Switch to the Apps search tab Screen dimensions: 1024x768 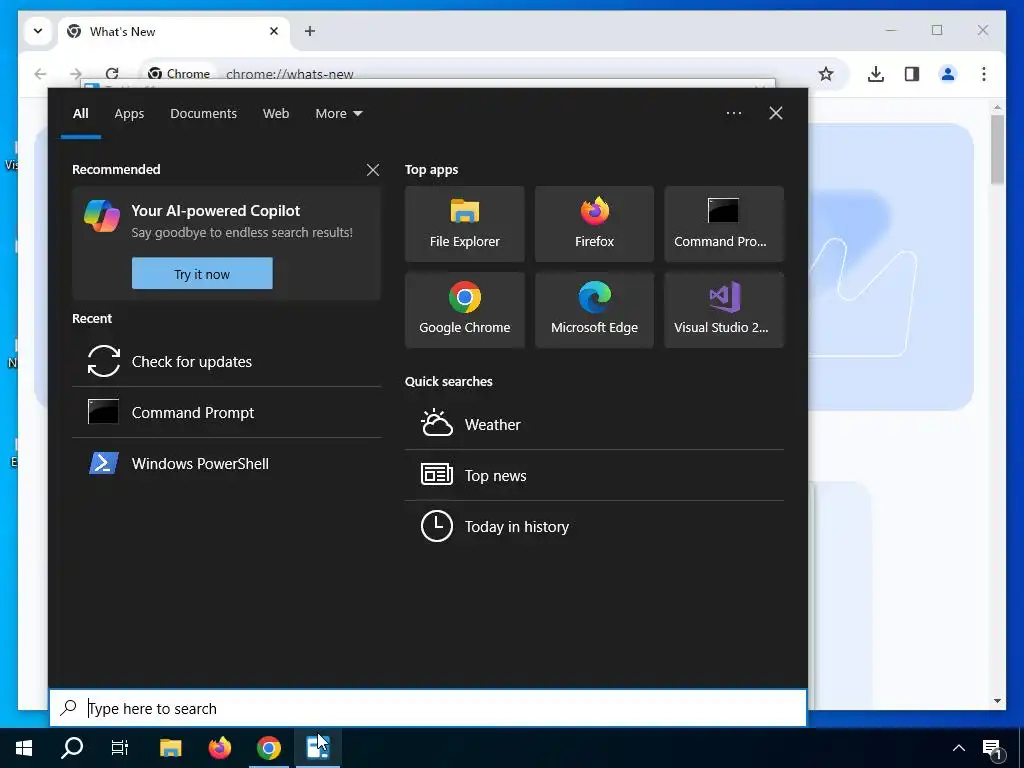[x=129, y=114]
